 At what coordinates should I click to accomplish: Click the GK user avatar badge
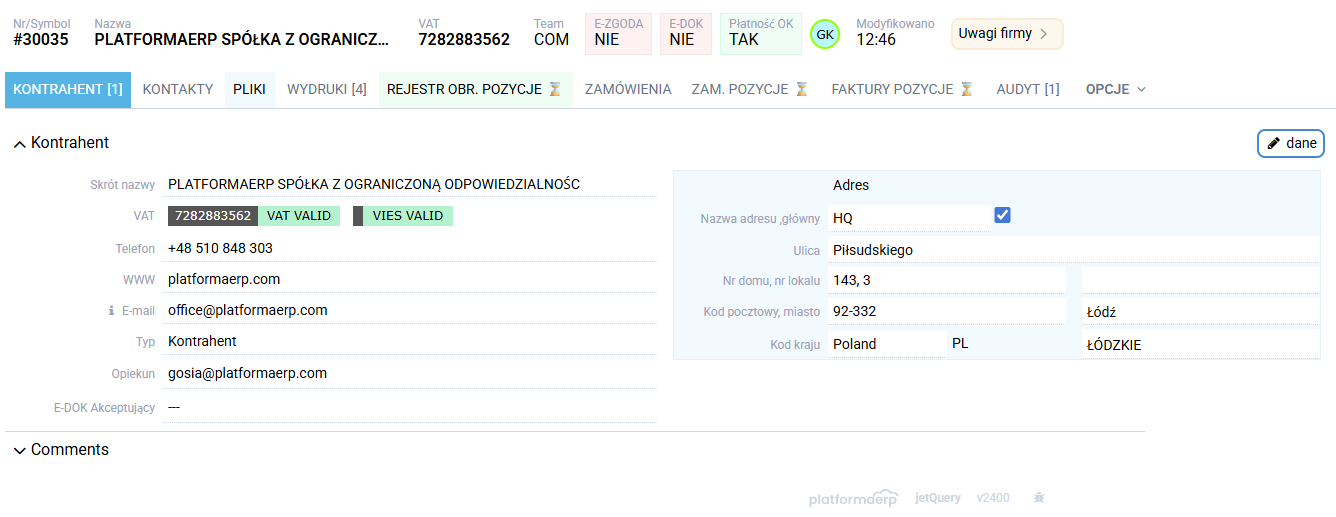[825, 34]
